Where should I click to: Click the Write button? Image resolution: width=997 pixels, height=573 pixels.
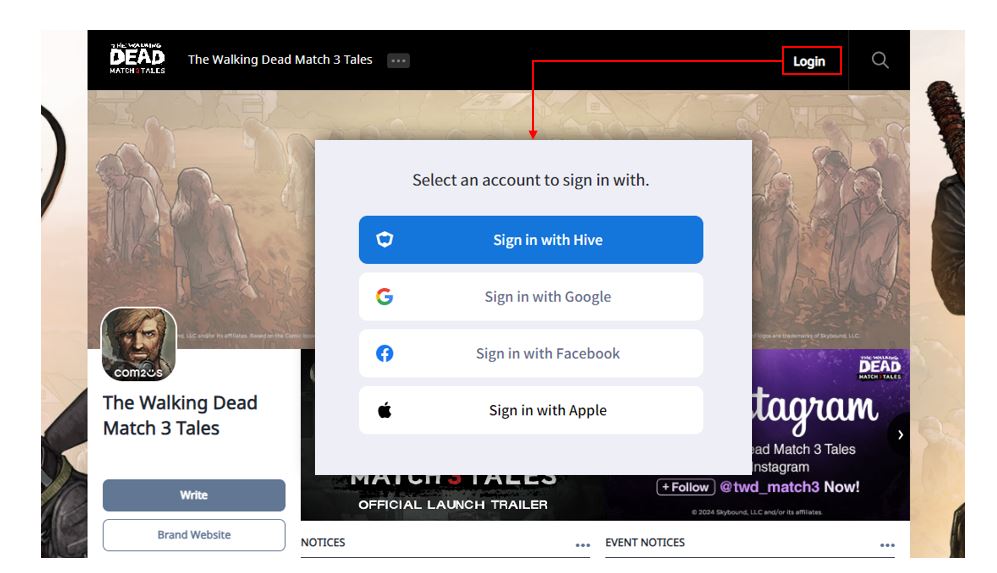pyautogui.click(x=194, y=495)
